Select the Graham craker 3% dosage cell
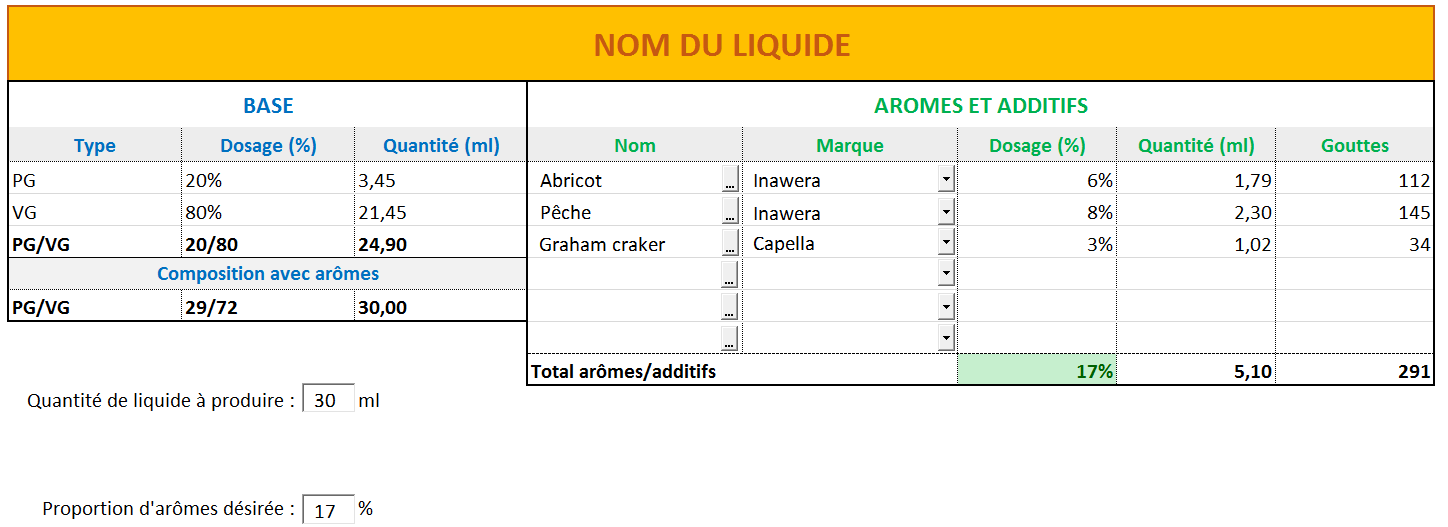This screenshot has height=527, width=1448. click(x=1036, y=244)
